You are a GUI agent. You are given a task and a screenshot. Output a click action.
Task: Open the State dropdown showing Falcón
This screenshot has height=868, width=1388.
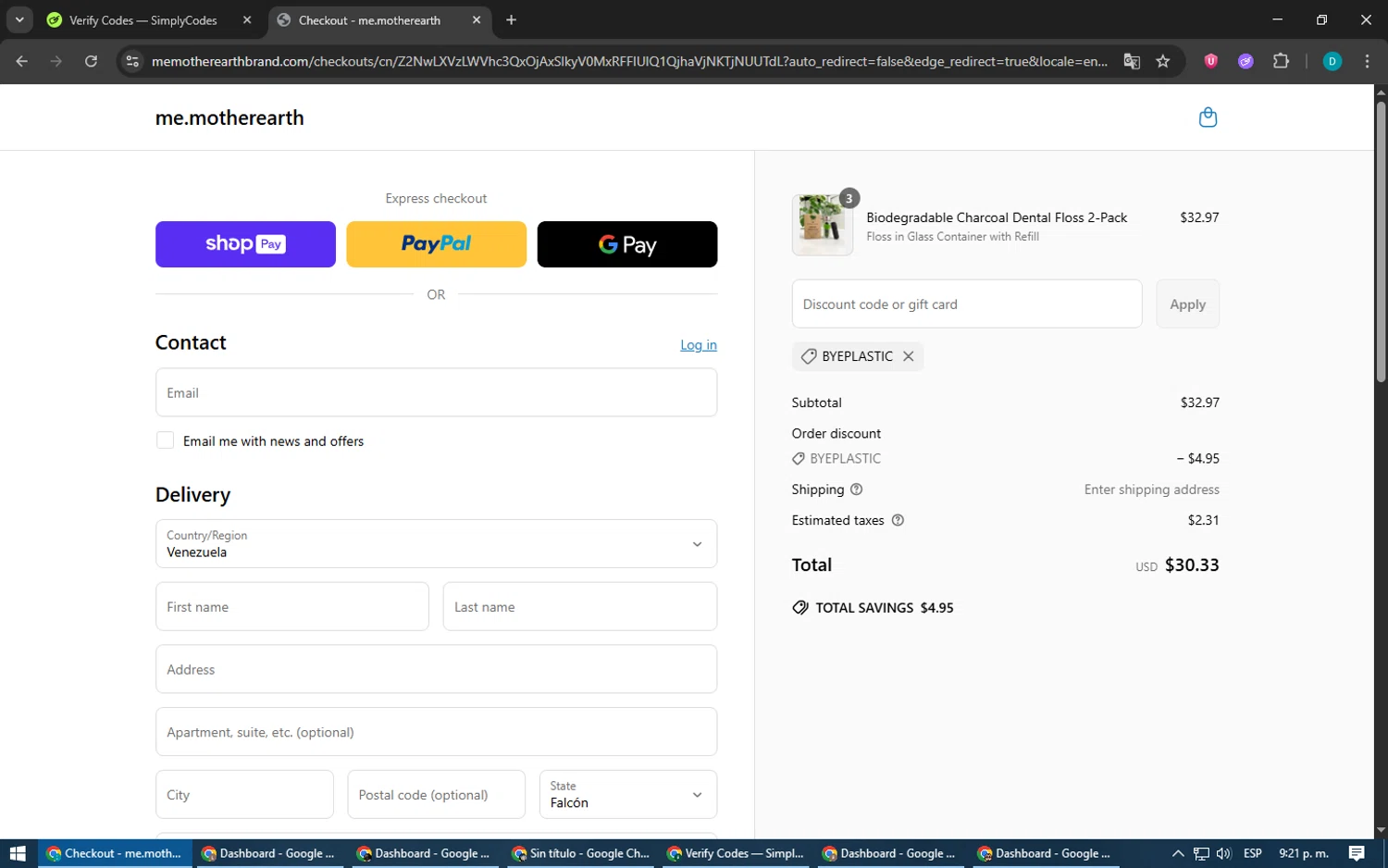pyautogui.click(x=628, y=795)
